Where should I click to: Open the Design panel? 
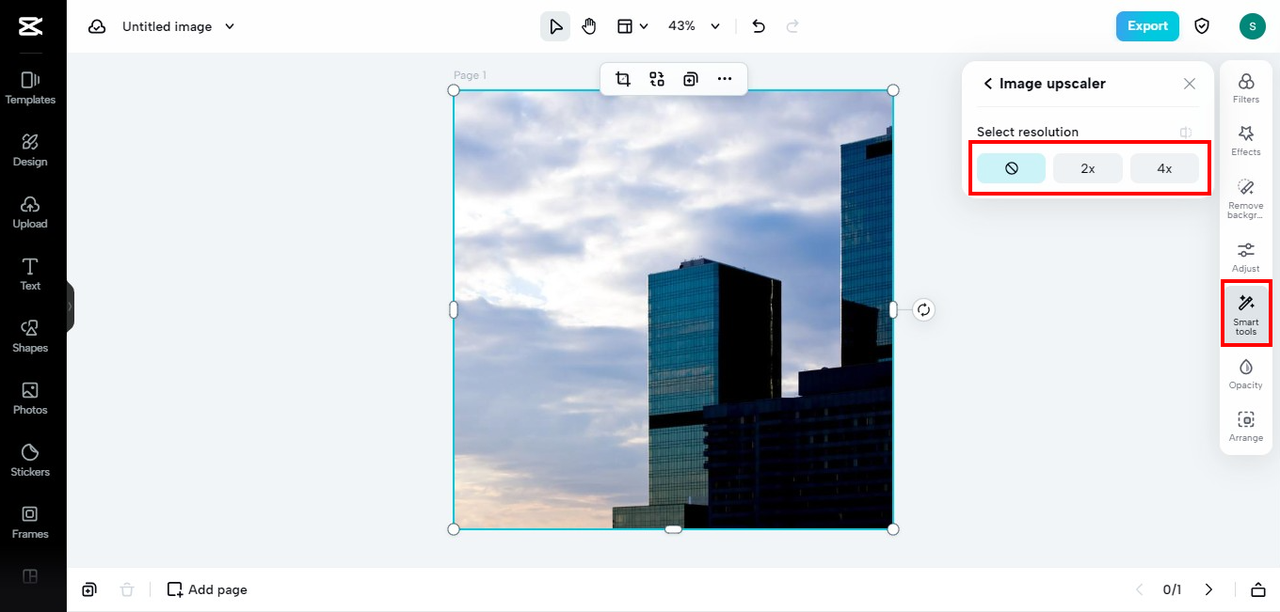30,149
